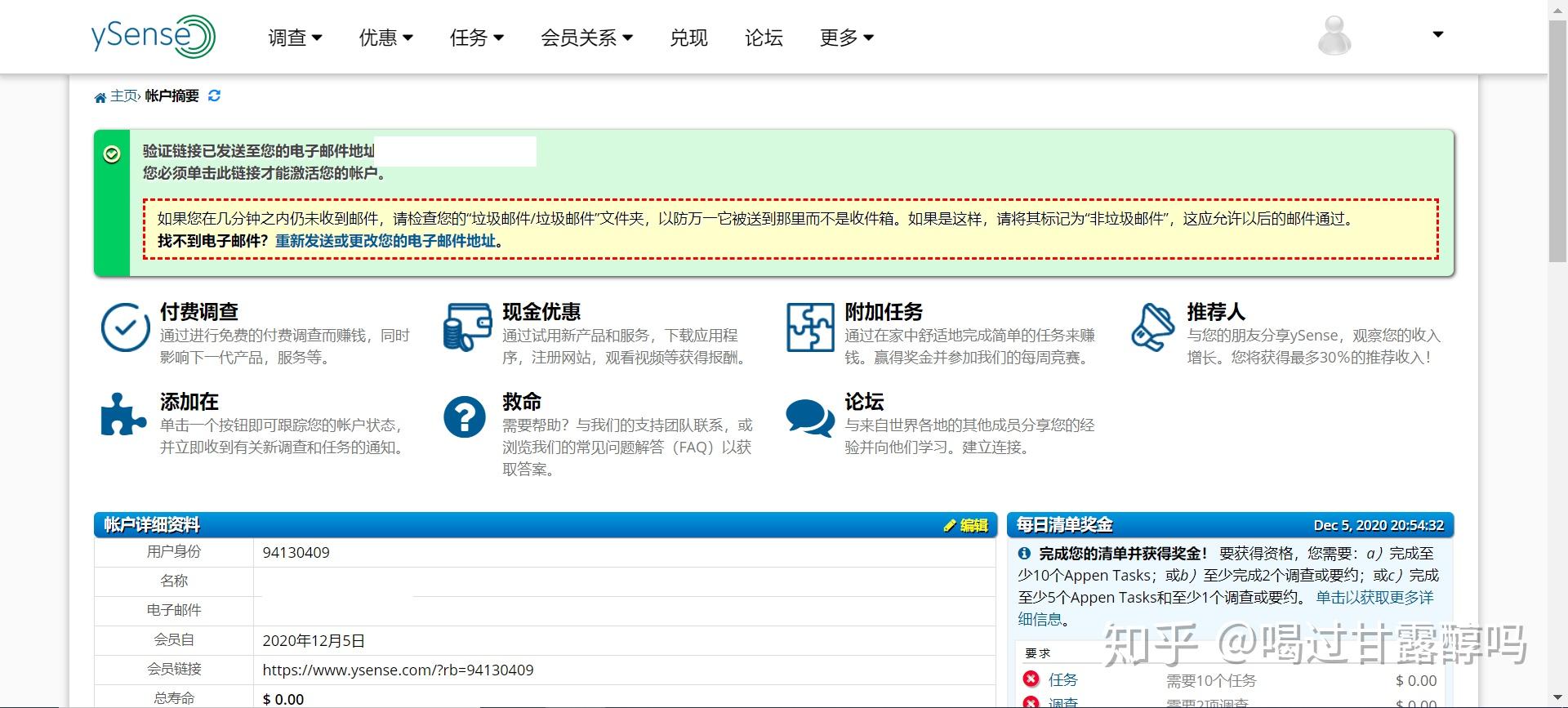Select user ID 94130409 text
Image resolution: width=1568 pixels, height=708 pixels.
pyautogui.click(x=296, y=553)
